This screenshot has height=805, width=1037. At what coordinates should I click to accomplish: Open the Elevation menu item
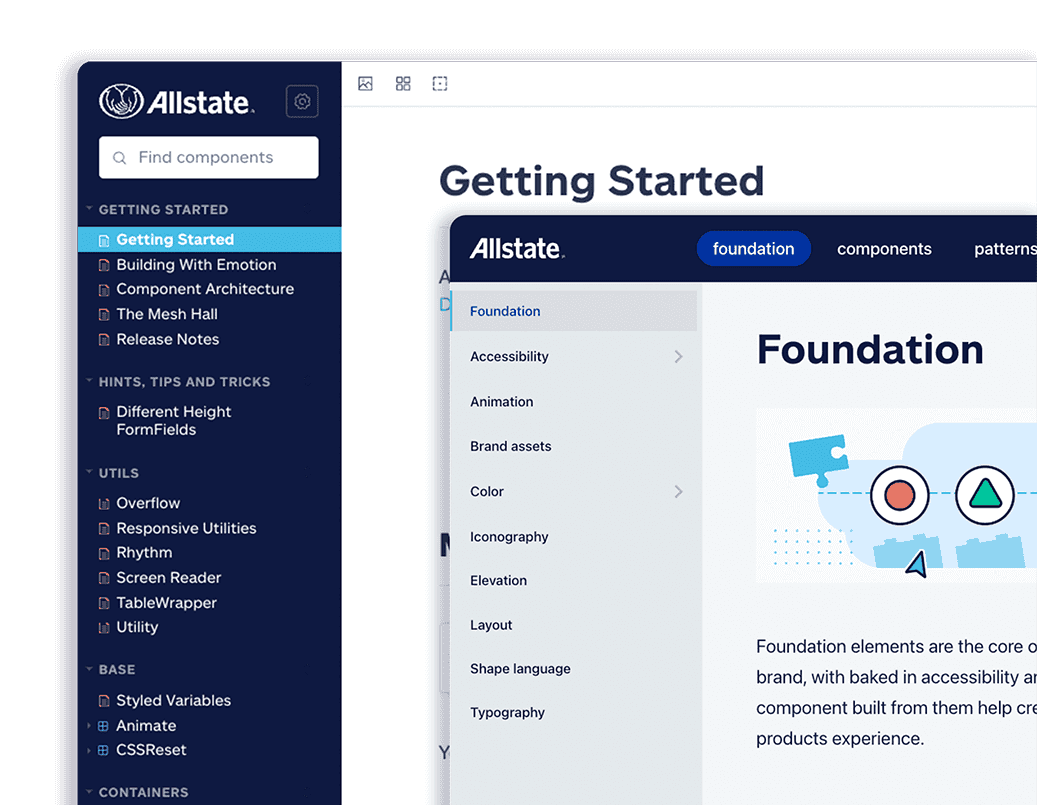[499, 581]
